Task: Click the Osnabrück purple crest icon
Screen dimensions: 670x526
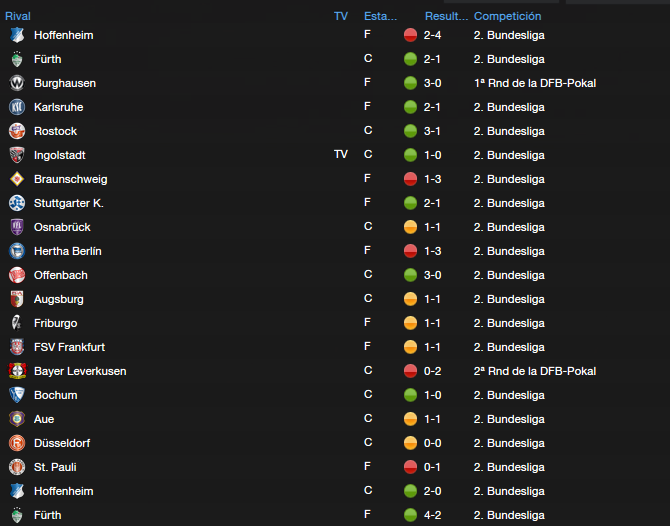Action: tap(17, 227)
